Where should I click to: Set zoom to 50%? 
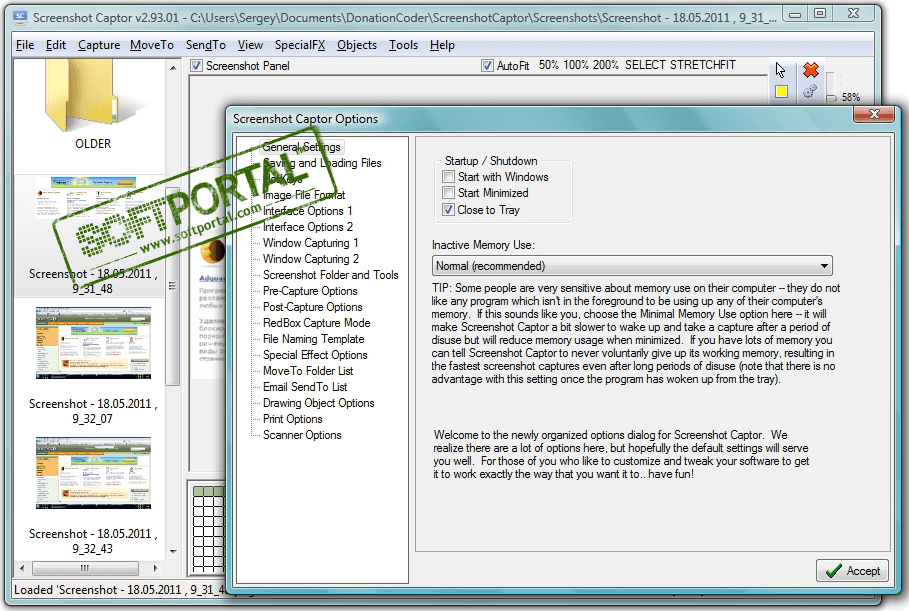point(548,65)
